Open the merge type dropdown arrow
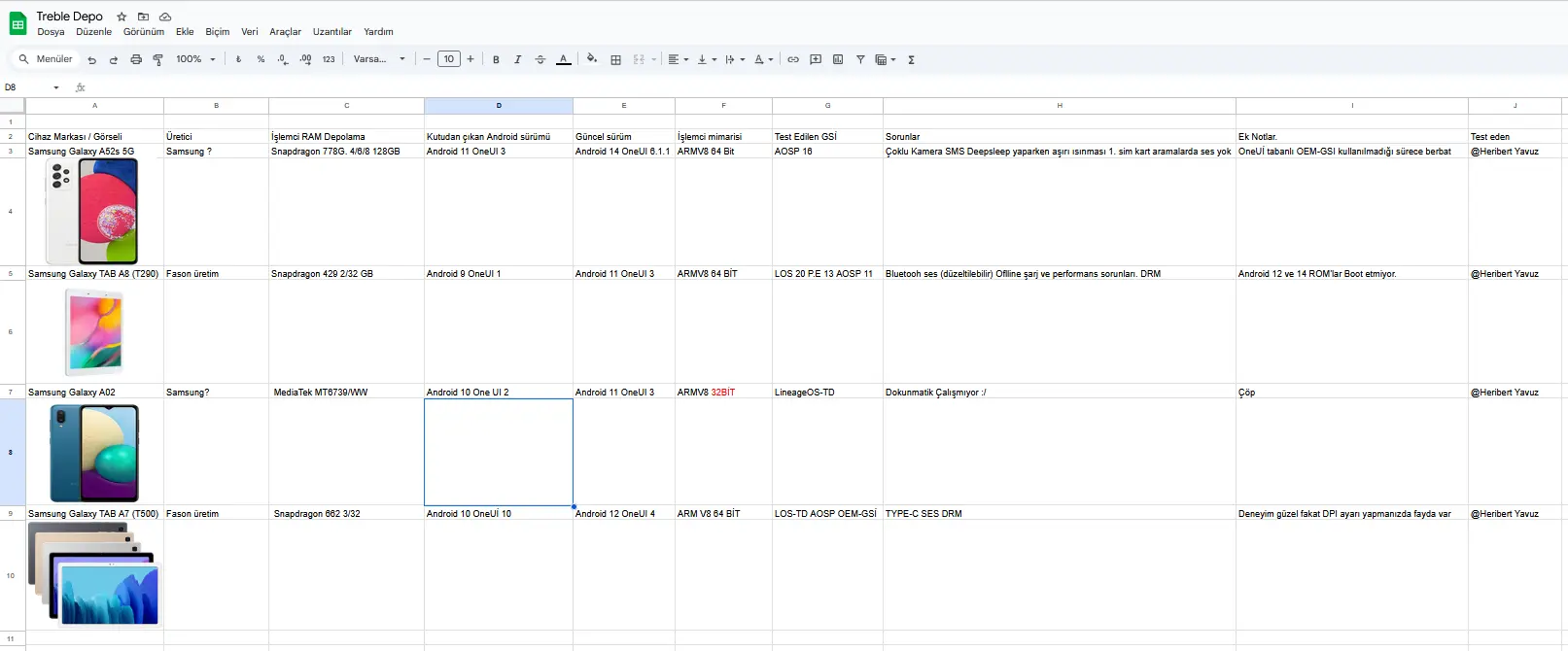The width and height of the screenshot is (1568, 651). point(654,59)
